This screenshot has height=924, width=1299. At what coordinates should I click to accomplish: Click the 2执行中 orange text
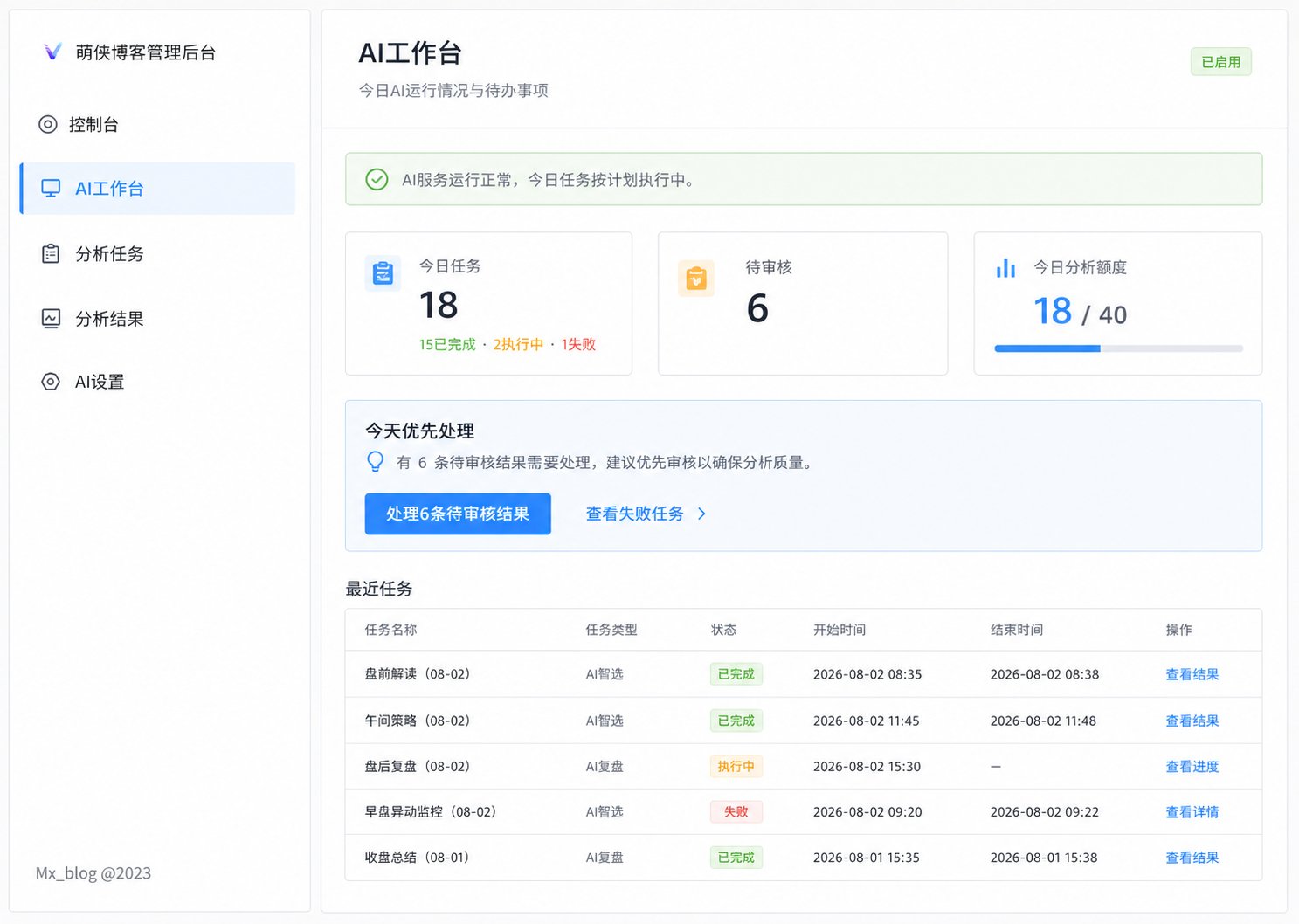pos(518,344)
